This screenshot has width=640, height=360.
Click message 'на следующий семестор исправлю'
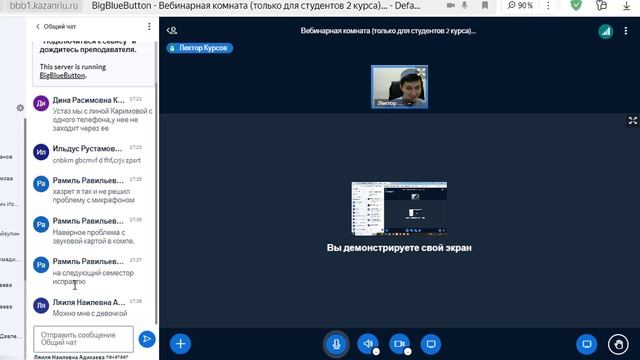[x=93, y=277]
